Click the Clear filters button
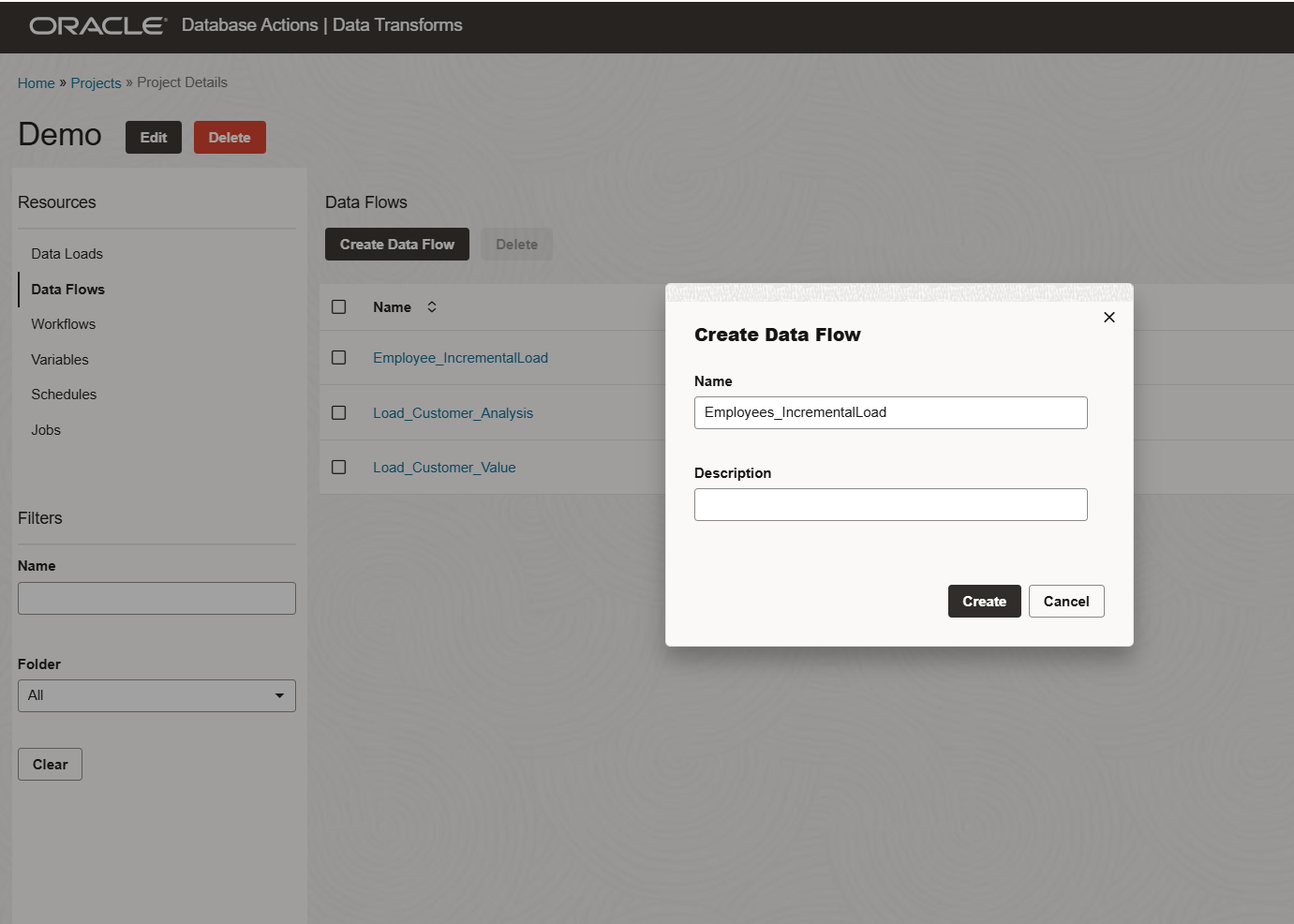Screen dimensions: 1294x924 click(50, 765)
